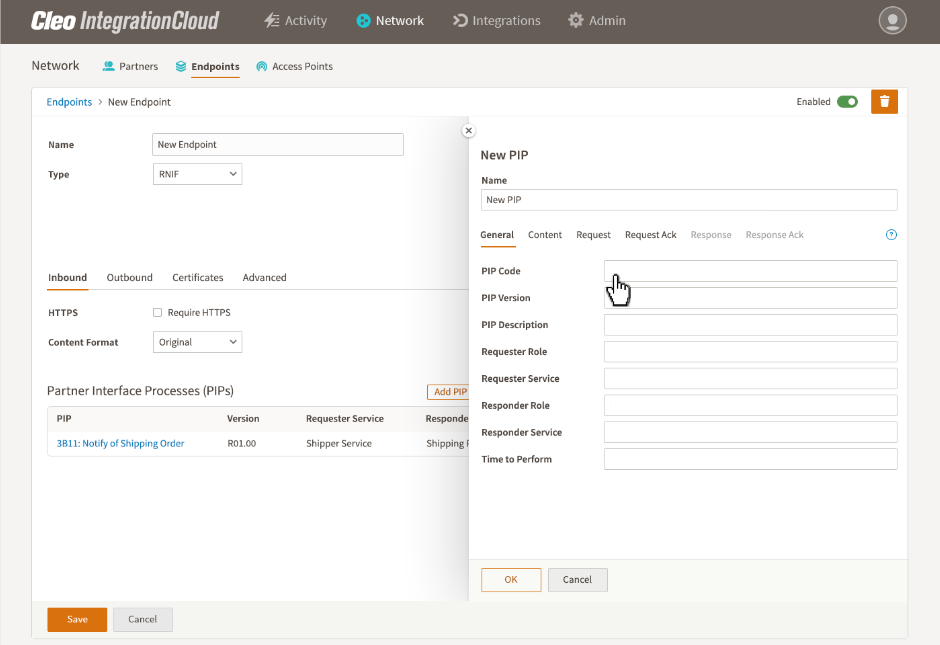Viewport: 940px width, 645px height.
Task: Close the New PIP panel
Action: 469,131
